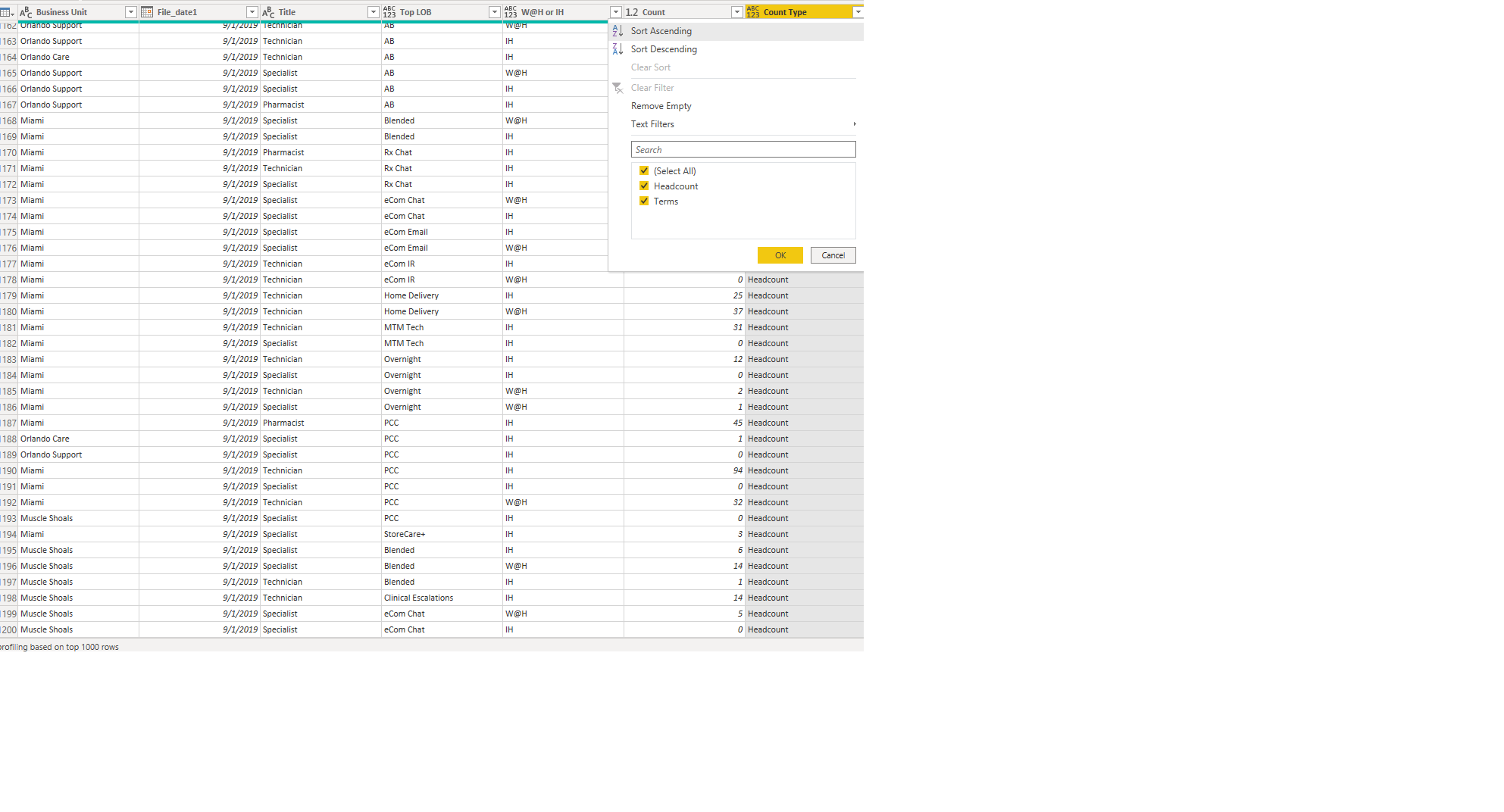
Task: Focus the Search box in the filter panel
Action: [x=743, y=150]
